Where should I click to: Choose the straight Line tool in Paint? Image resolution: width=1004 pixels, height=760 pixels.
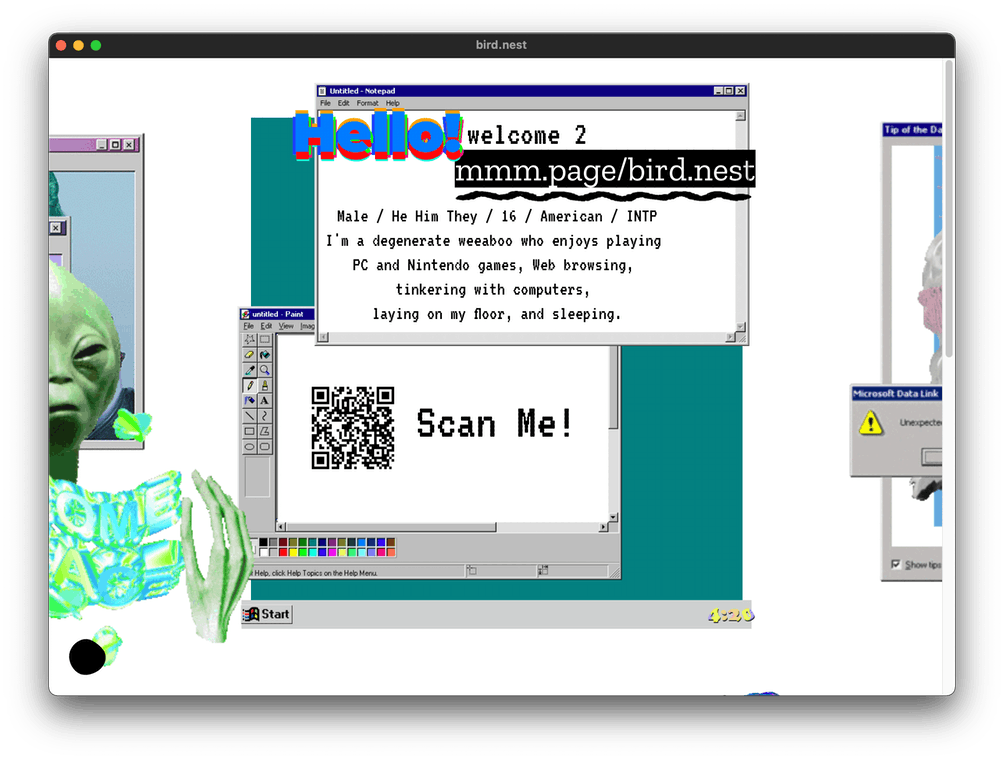click(x=249, y=416)
